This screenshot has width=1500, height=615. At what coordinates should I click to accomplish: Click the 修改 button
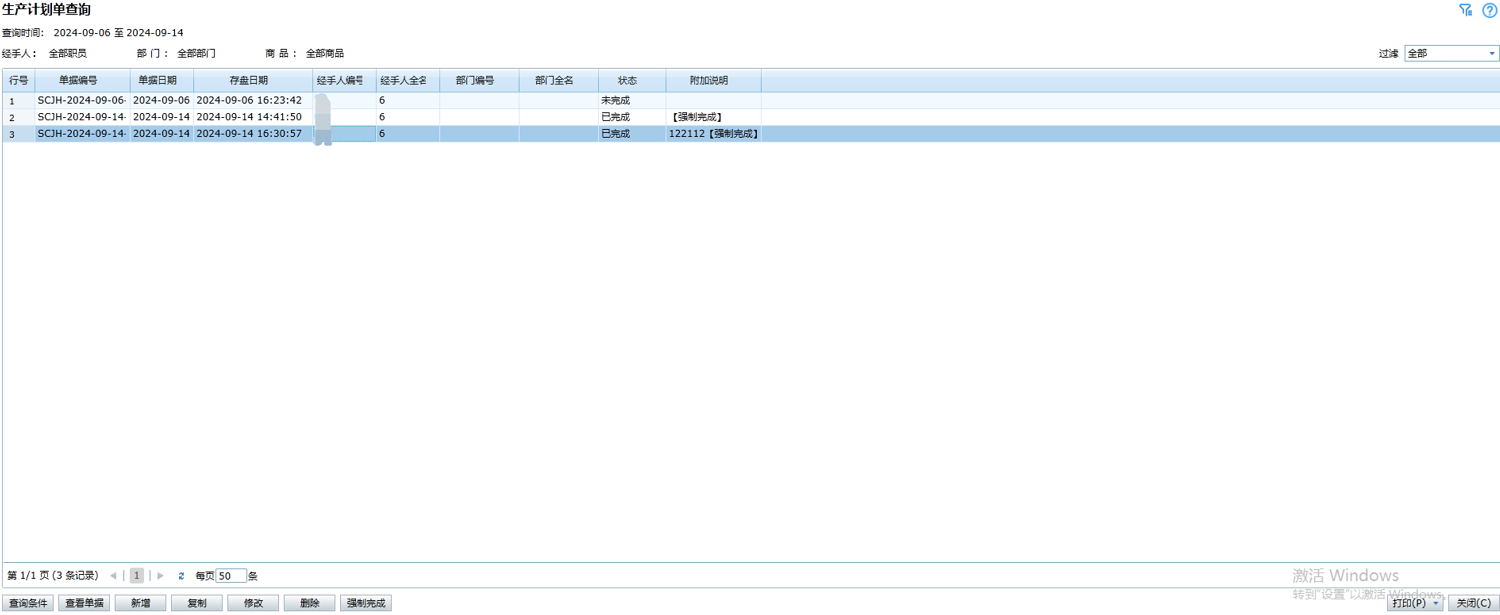click(x=253, y=603)
